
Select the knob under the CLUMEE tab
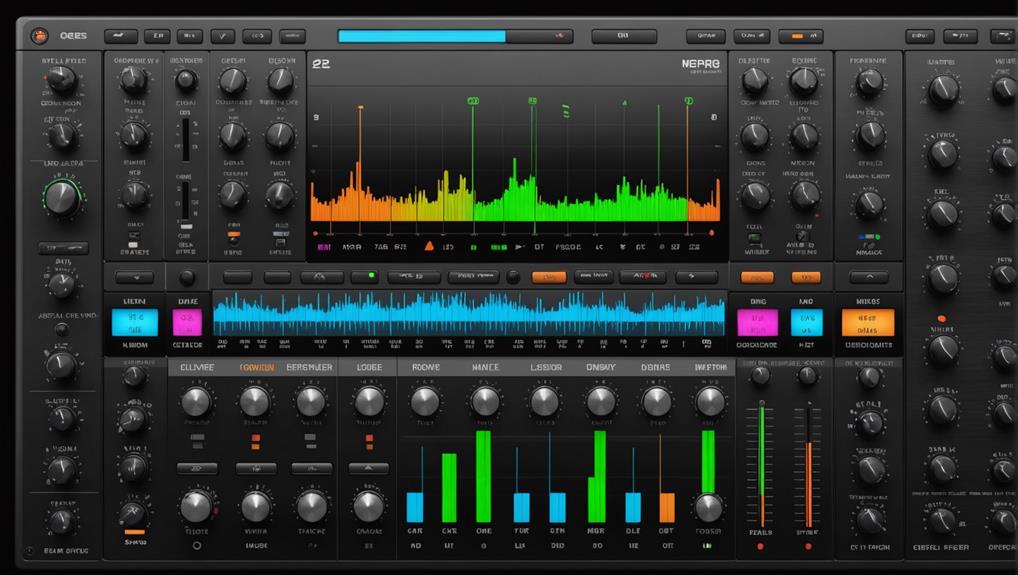[196, 402]
